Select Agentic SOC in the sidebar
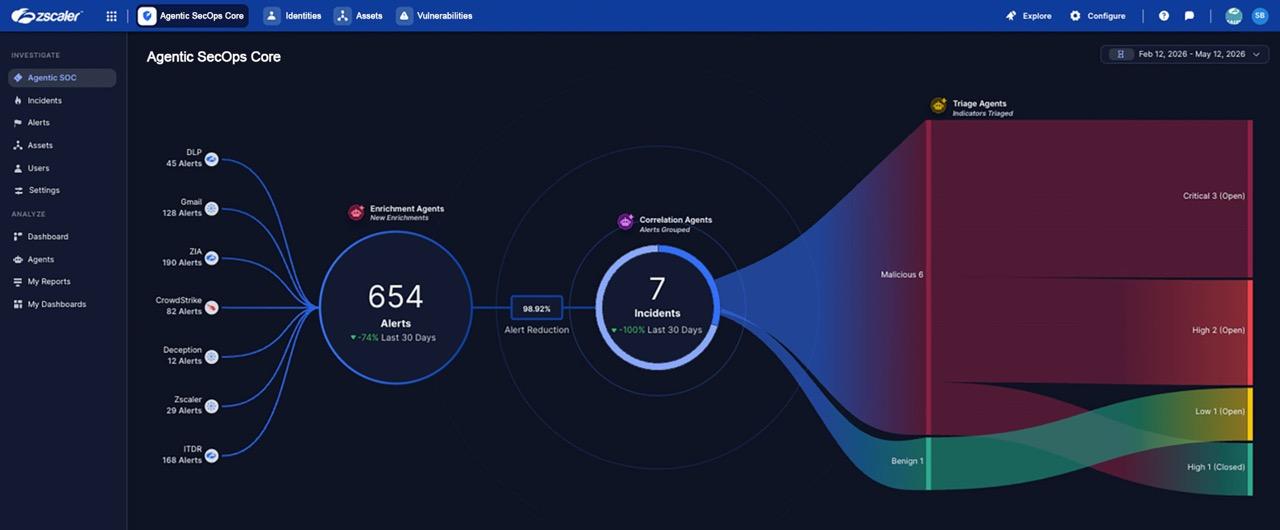Image resolution: width=1280 pixels, height=530 pixels. tap(62, 78)
